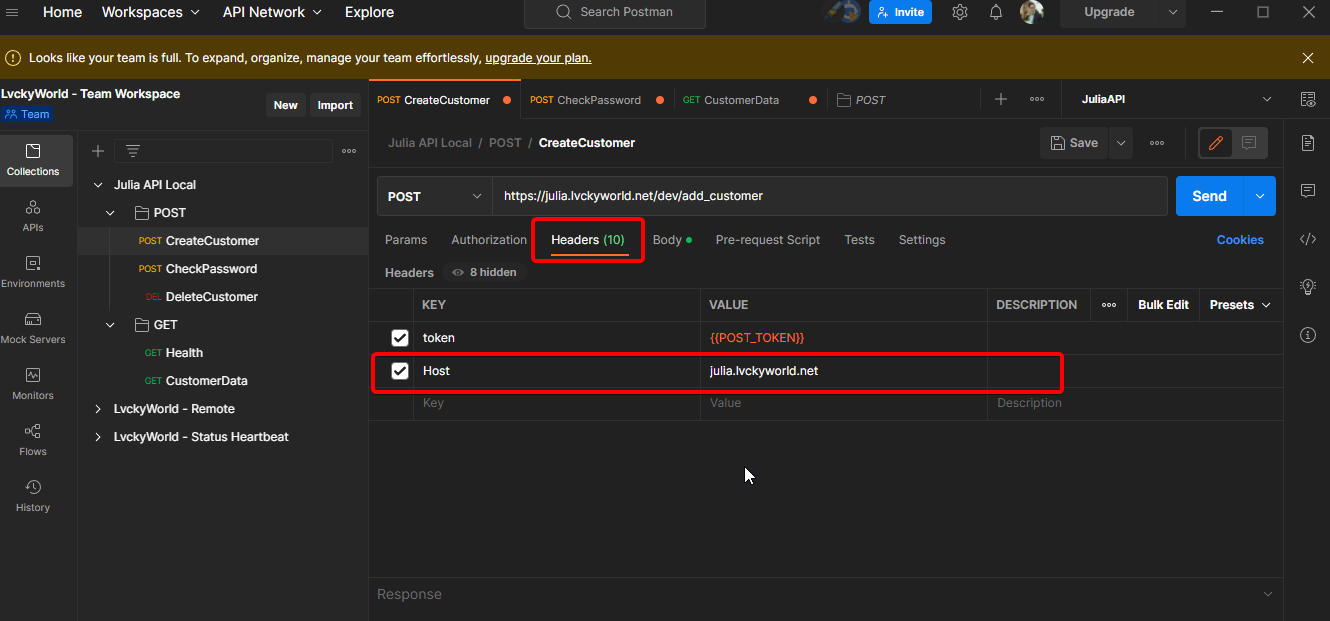Expand the LvckyWorld - Remote collection
The height and width of the screenshot is (621, 1330).
[x=98, y=409]
